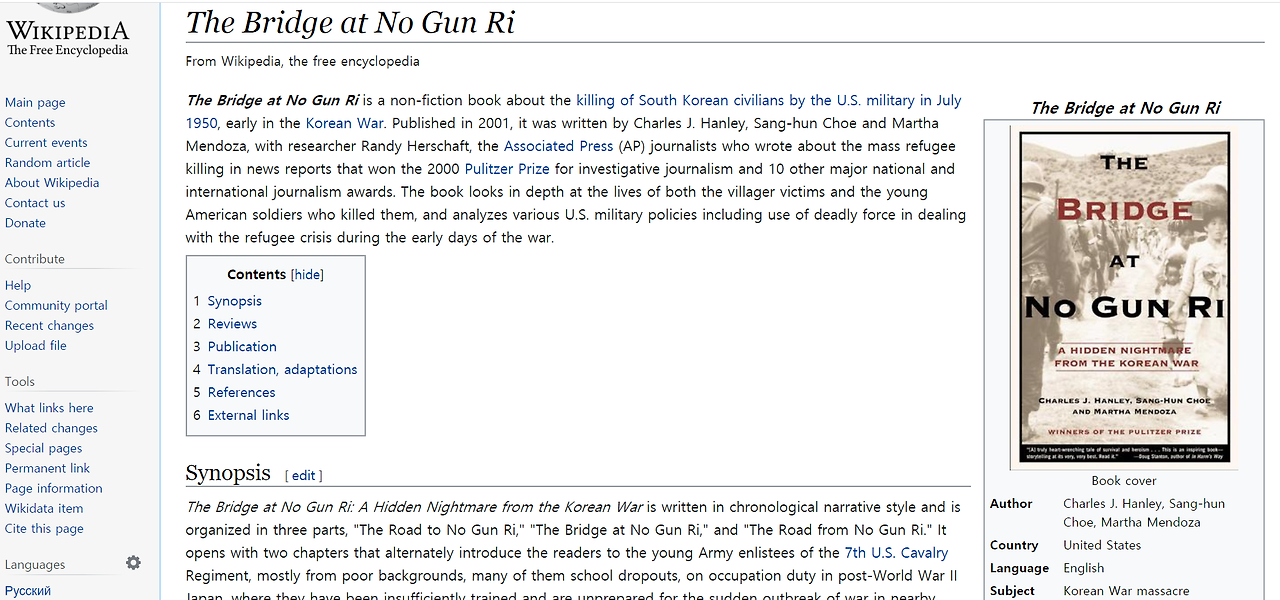Image resolution: width=1280 pixels, height=600 pixels.
Task: Click the Donate link
Action: tap(25, 222)
